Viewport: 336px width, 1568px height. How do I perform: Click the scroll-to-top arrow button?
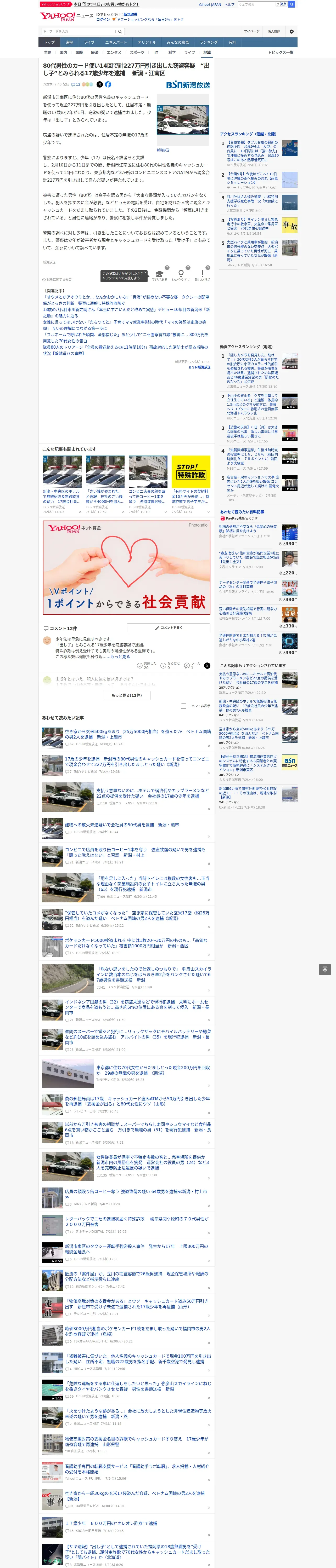pyautogui.click(x=325, y=970)
